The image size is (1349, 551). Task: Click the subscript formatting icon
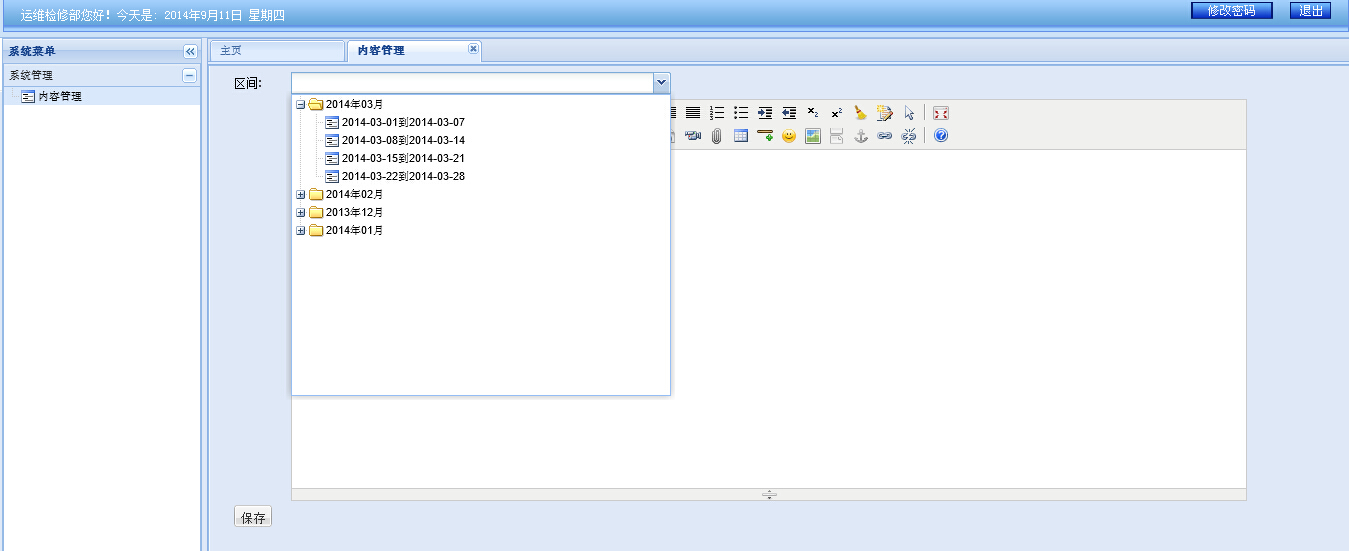point(813,113)
